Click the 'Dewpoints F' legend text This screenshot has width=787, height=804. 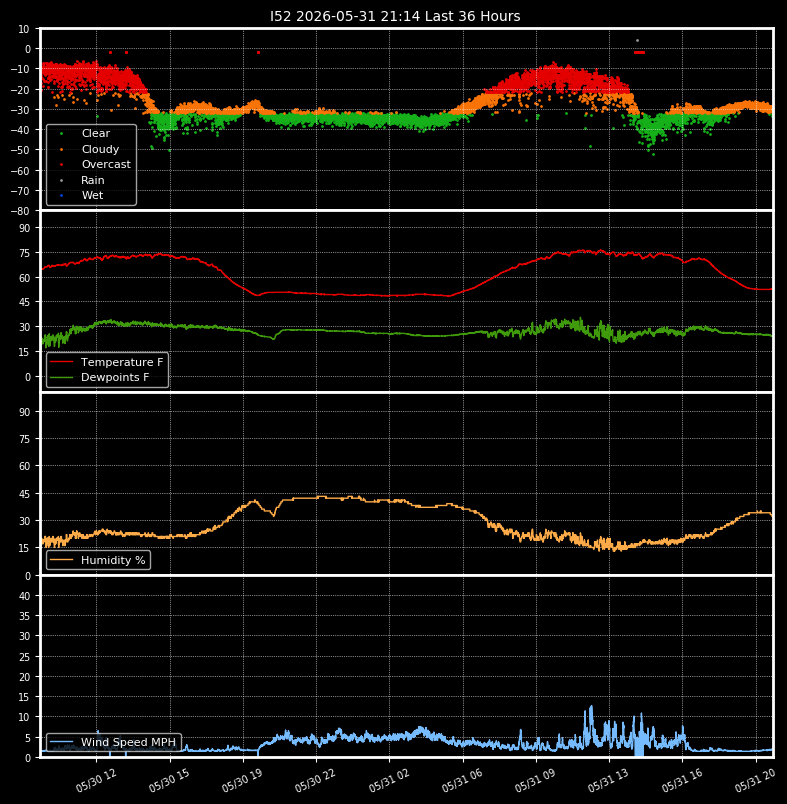[115, 377]
